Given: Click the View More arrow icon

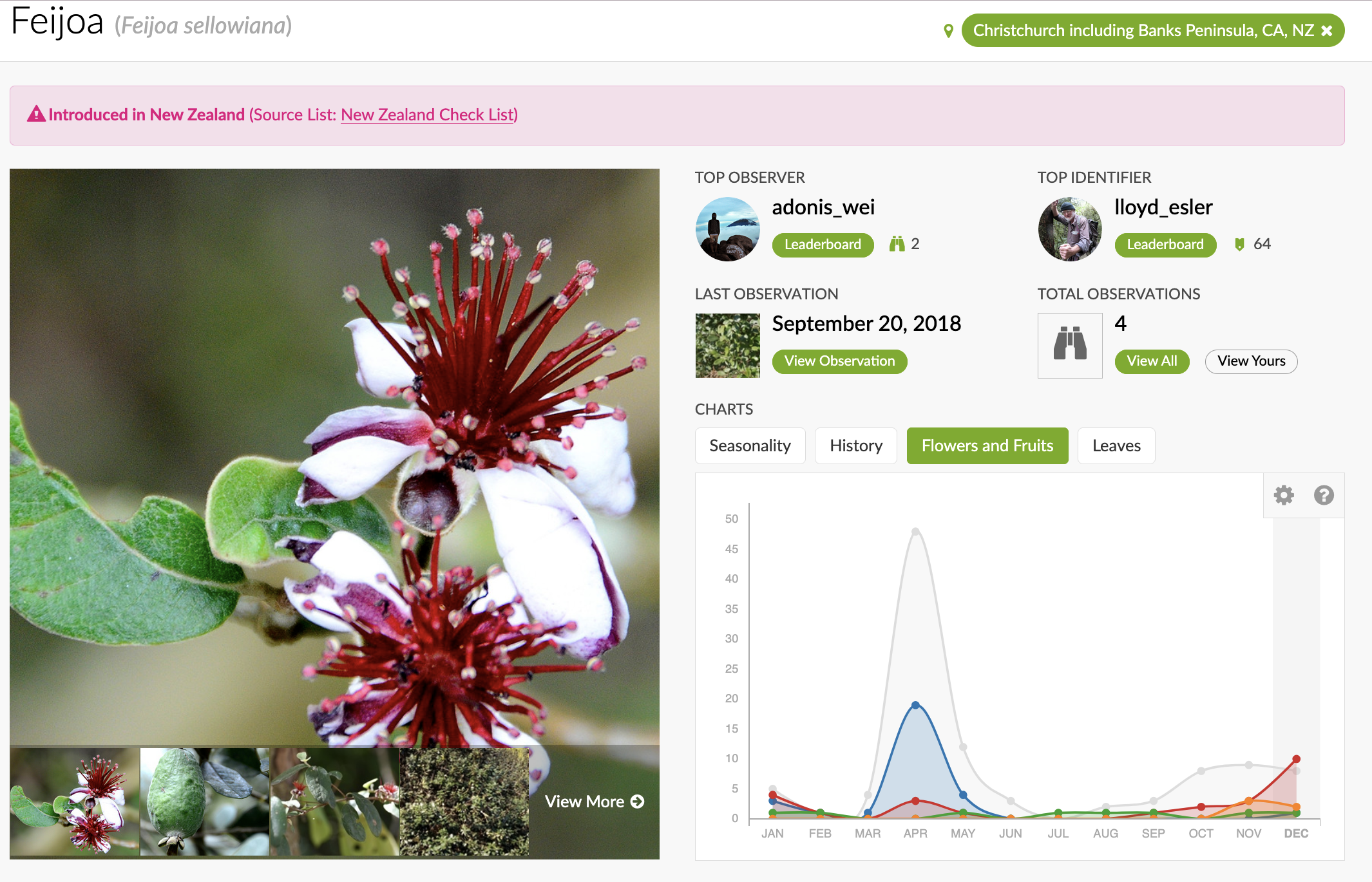Looking at the screenshot, I should coord(638,802).
